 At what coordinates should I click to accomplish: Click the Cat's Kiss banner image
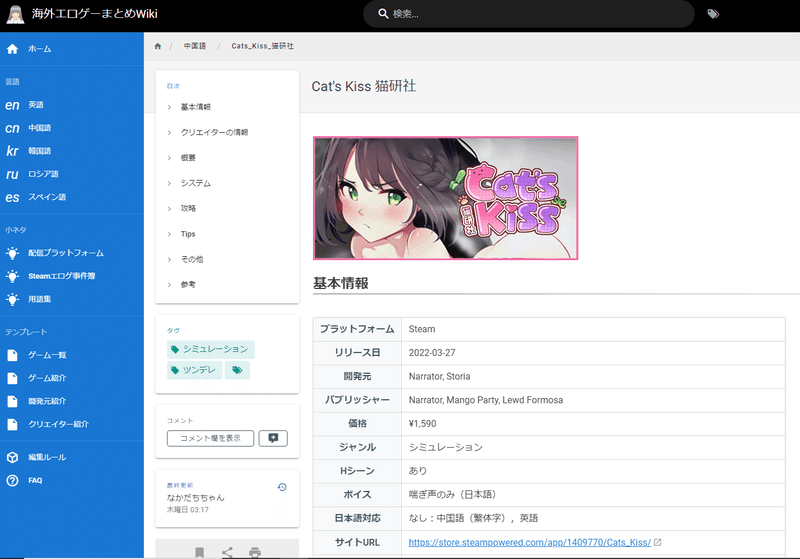[445, 198]
